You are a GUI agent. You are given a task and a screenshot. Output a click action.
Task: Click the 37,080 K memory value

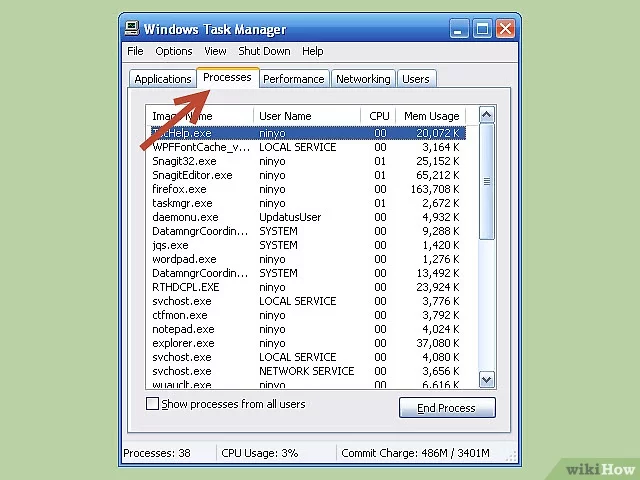pos(438,343)
